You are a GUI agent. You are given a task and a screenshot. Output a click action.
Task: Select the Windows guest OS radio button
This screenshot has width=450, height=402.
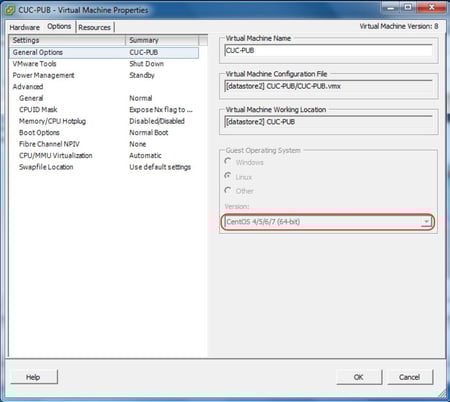228,162
